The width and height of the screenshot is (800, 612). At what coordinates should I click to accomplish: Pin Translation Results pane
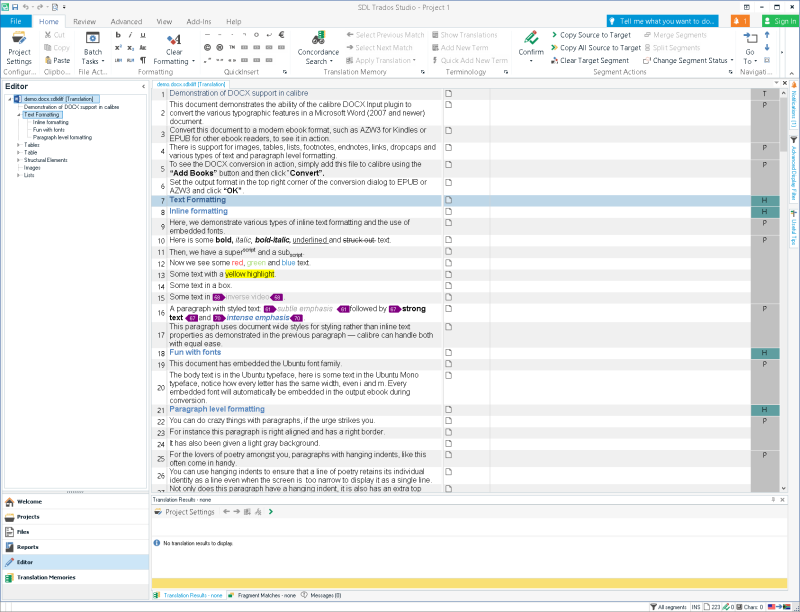[773, 500]
